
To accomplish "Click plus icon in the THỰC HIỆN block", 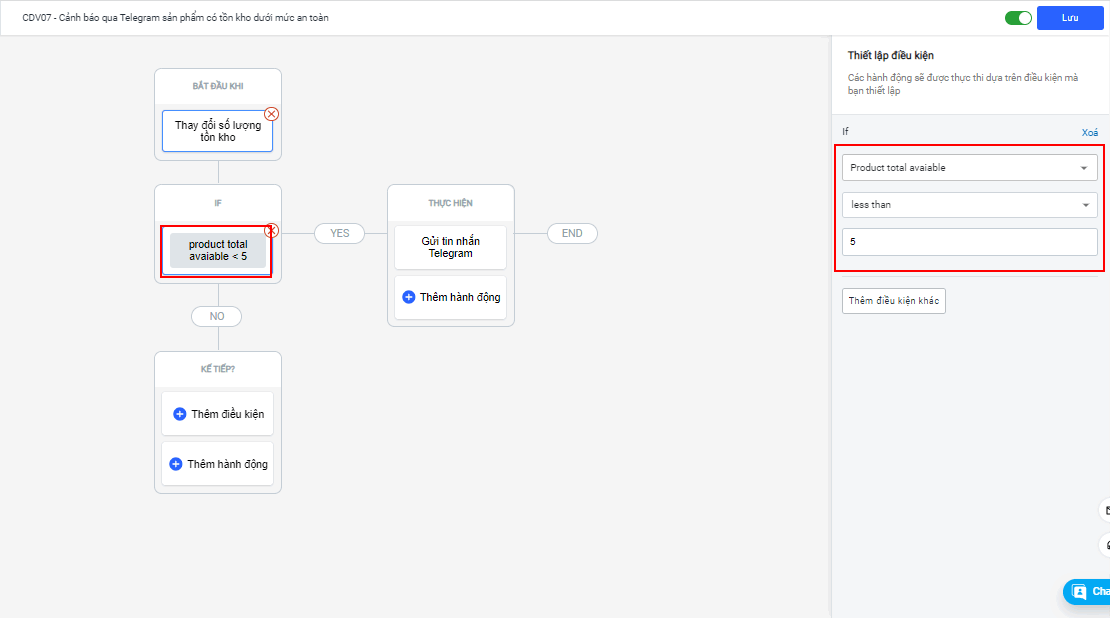I will pyautogui.click(x=408, y=297).
